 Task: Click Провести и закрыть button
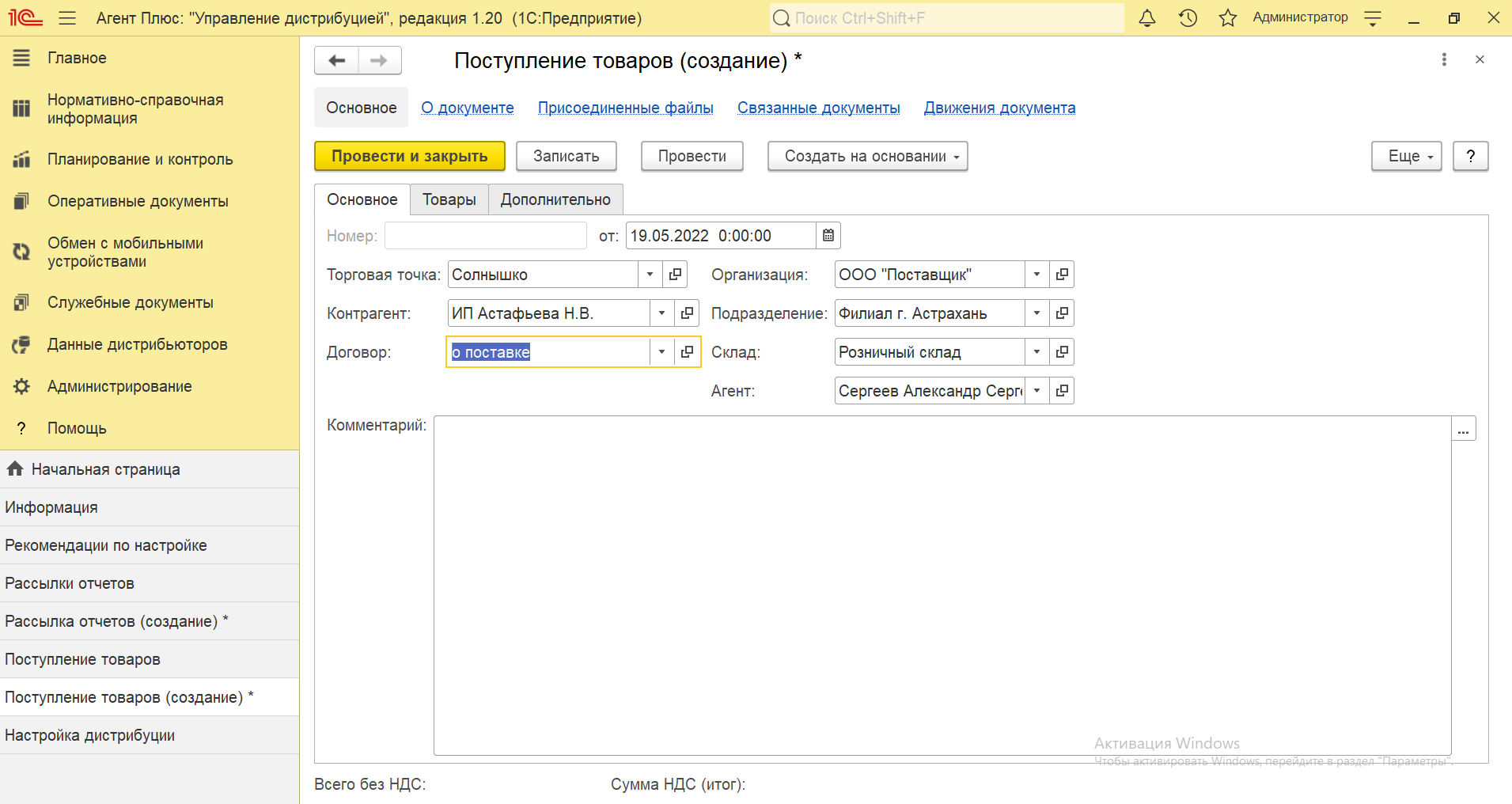point(410,156)
